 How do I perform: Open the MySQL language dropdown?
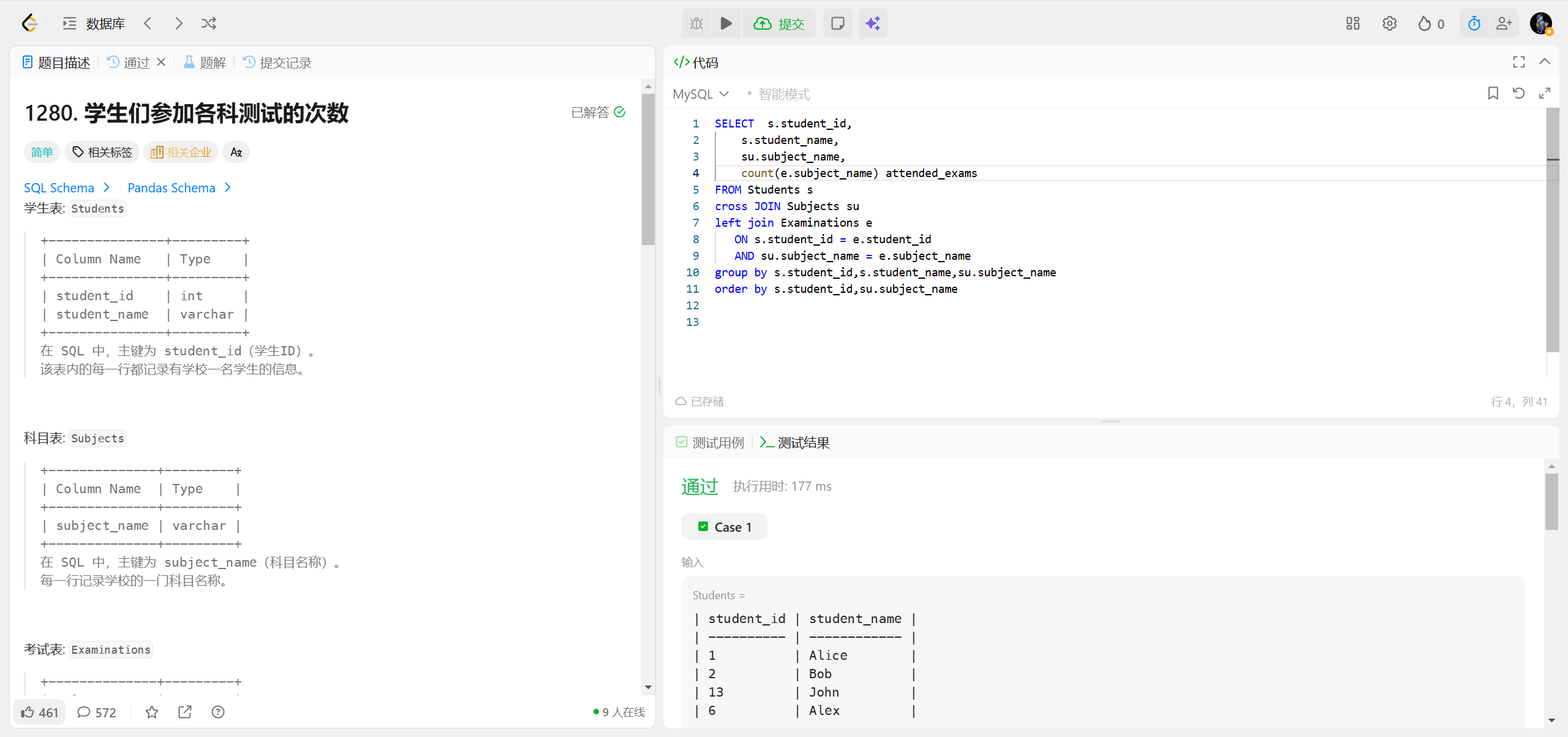701,94
